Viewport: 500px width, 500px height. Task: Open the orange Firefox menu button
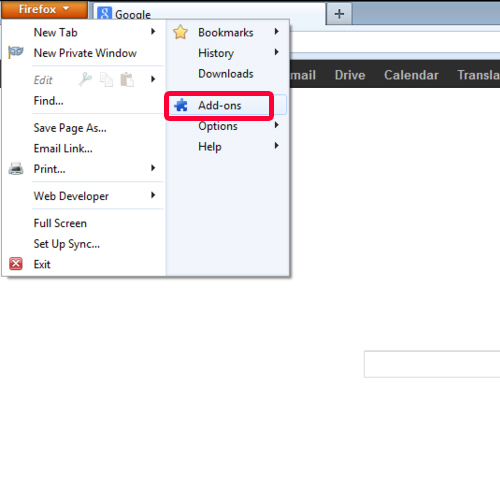44,9
